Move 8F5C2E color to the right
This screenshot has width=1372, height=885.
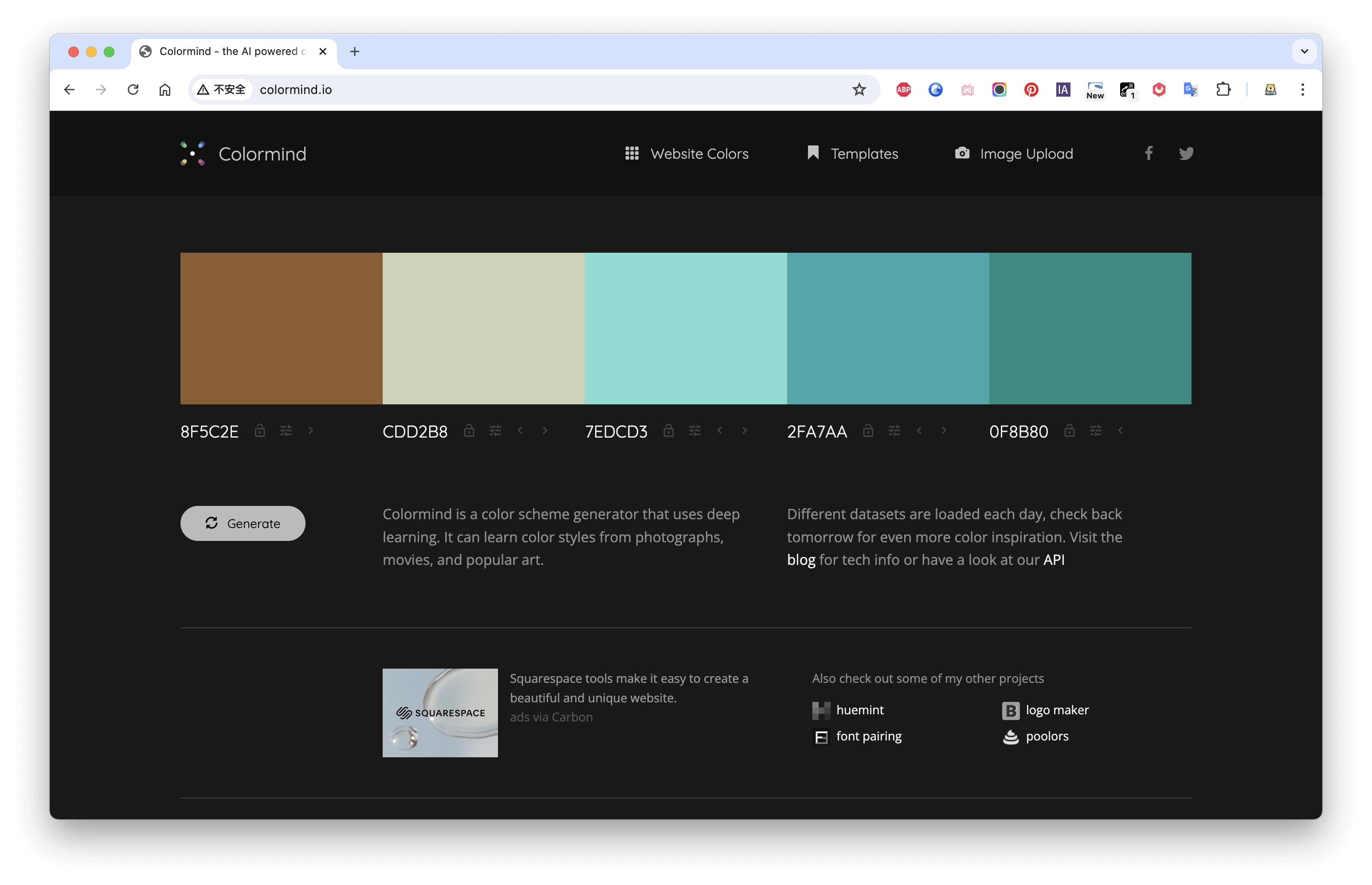point(311,431)
